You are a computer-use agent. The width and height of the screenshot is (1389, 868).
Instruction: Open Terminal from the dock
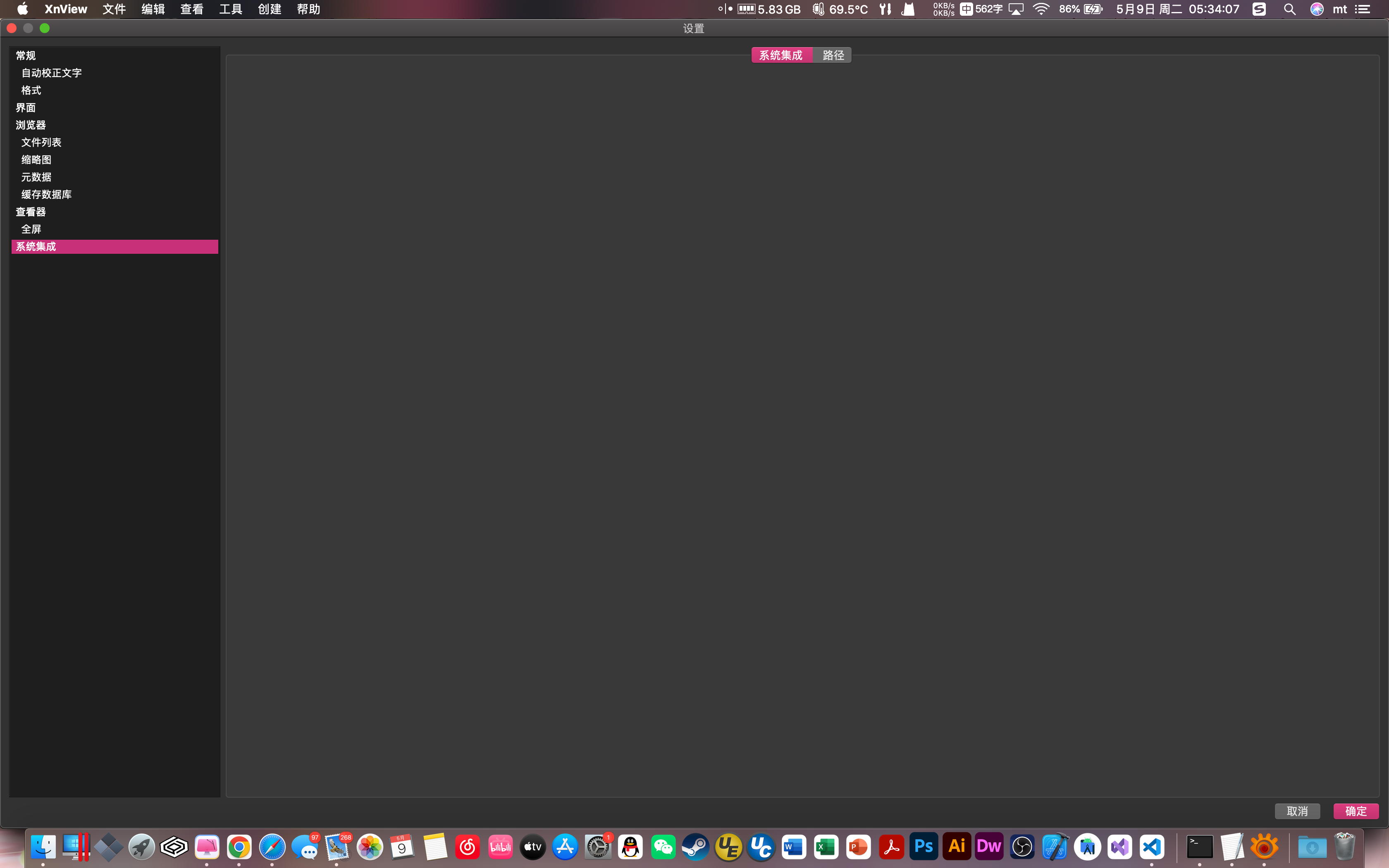click(1200, 847)
